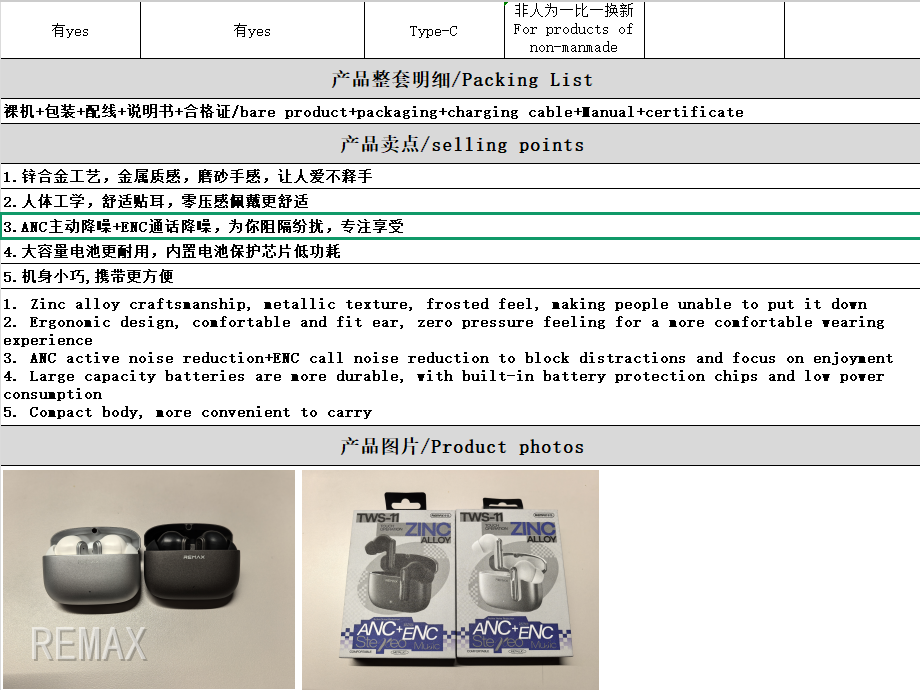Click the English 'Zinc alloy craftsmanship' selling points cell
The width and height of the screenshot is (920, 690).
460,357
